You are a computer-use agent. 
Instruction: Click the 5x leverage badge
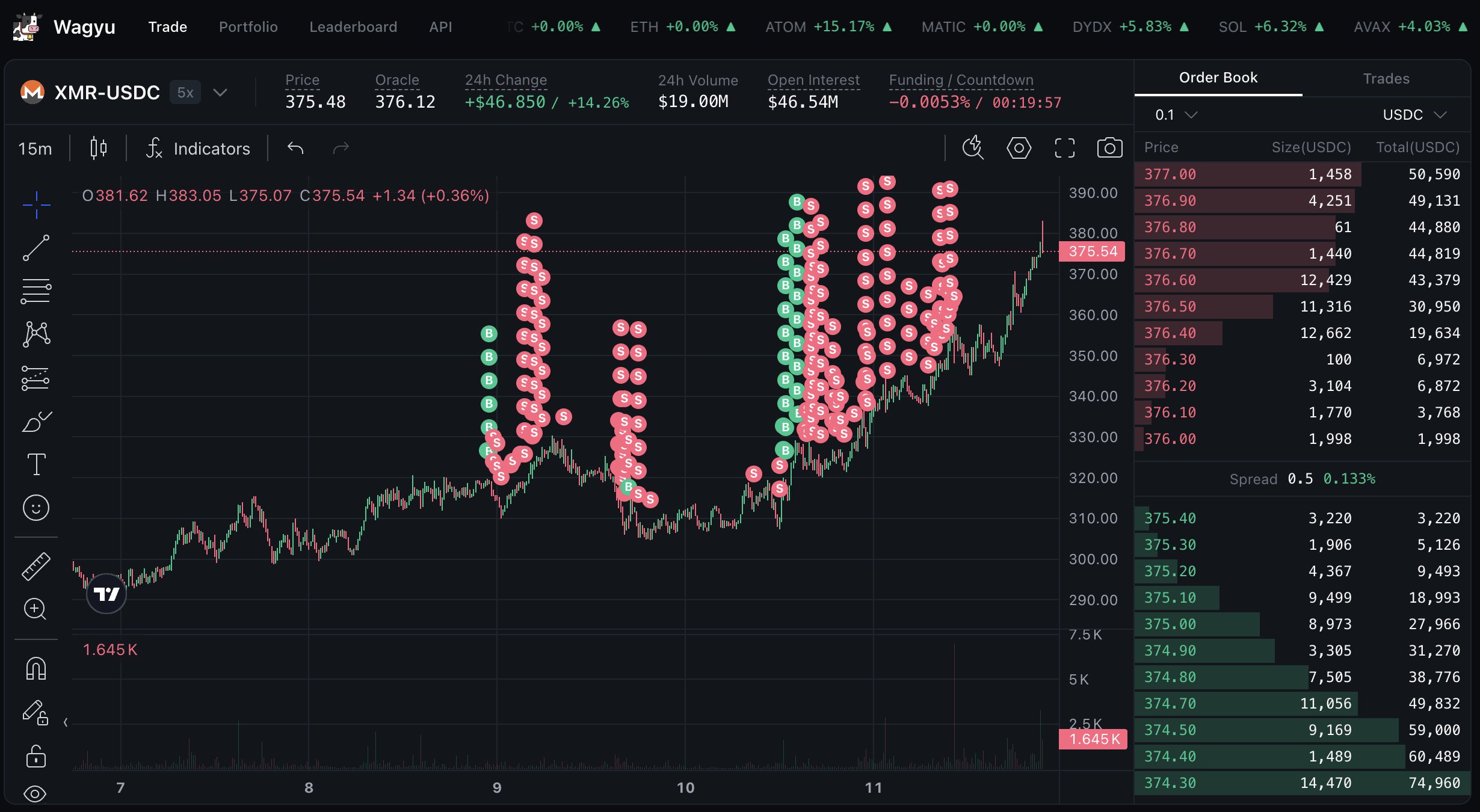coord(185,93)
